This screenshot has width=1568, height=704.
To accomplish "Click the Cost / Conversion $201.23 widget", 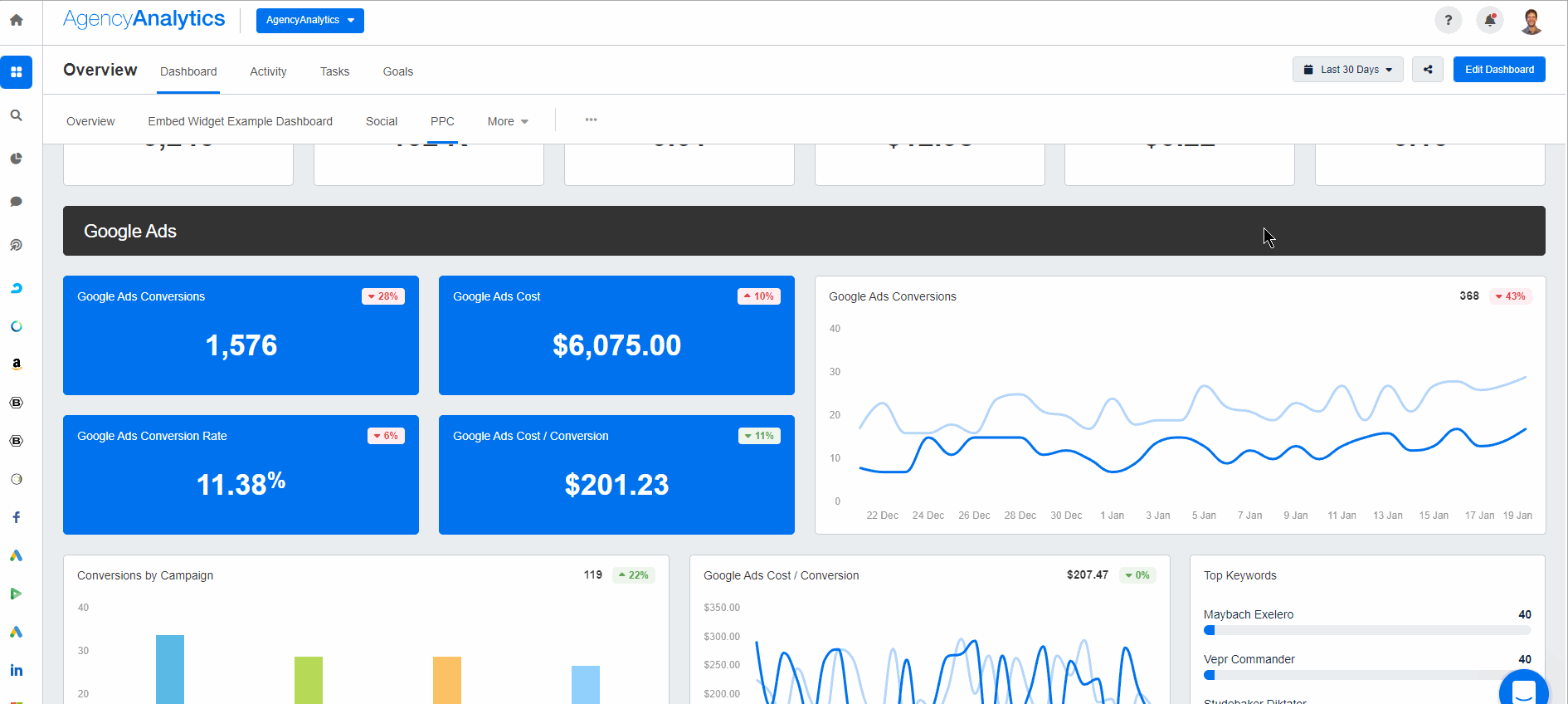I will tap(616, 475).
